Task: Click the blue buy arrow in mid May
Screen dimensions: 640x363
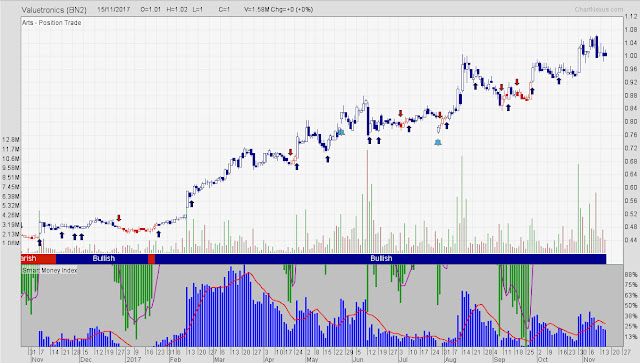Action: pyautogui.click(x=327, y=159)
